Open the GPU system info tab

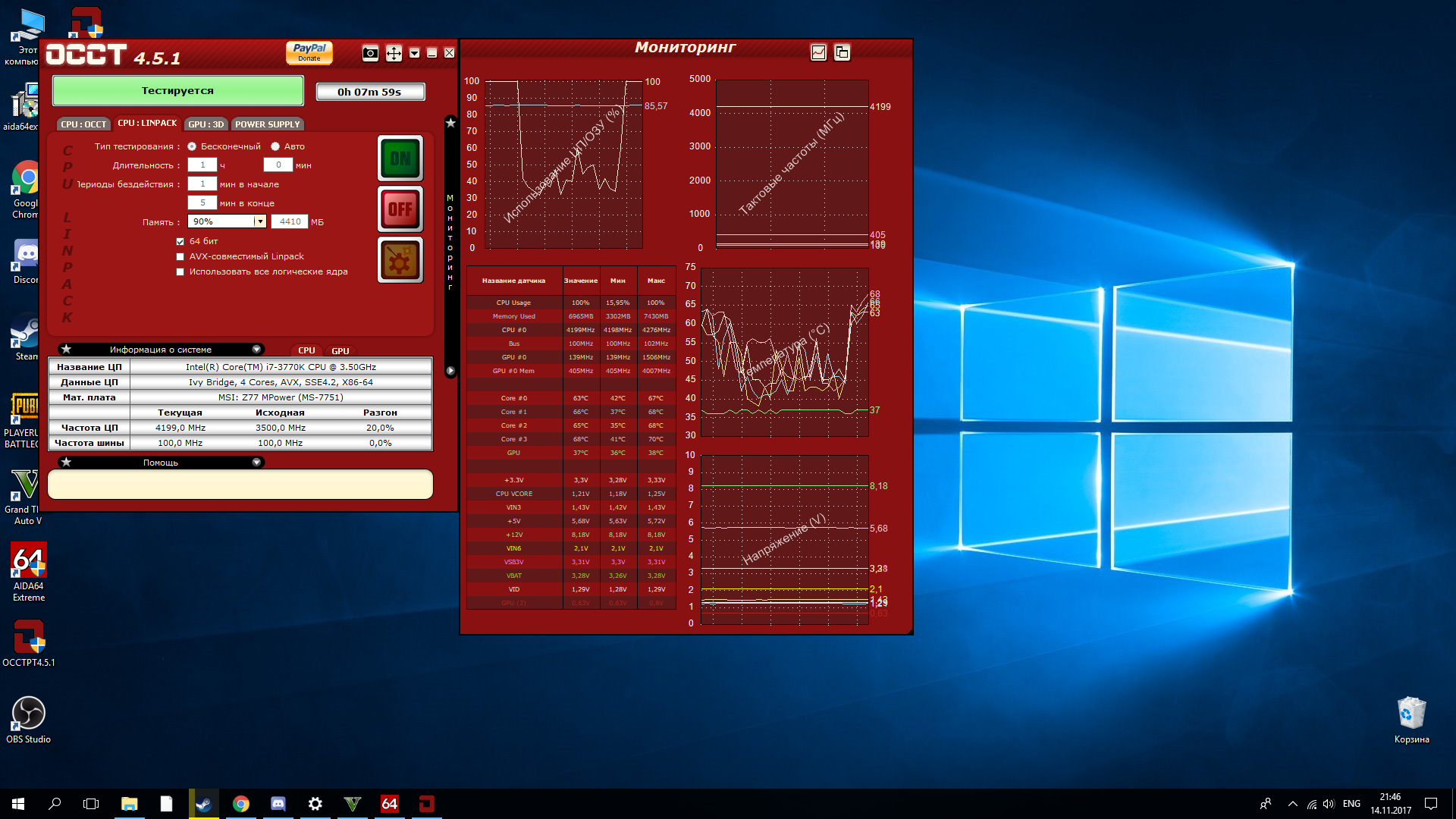pyautogui.click(x=340, y=351)
